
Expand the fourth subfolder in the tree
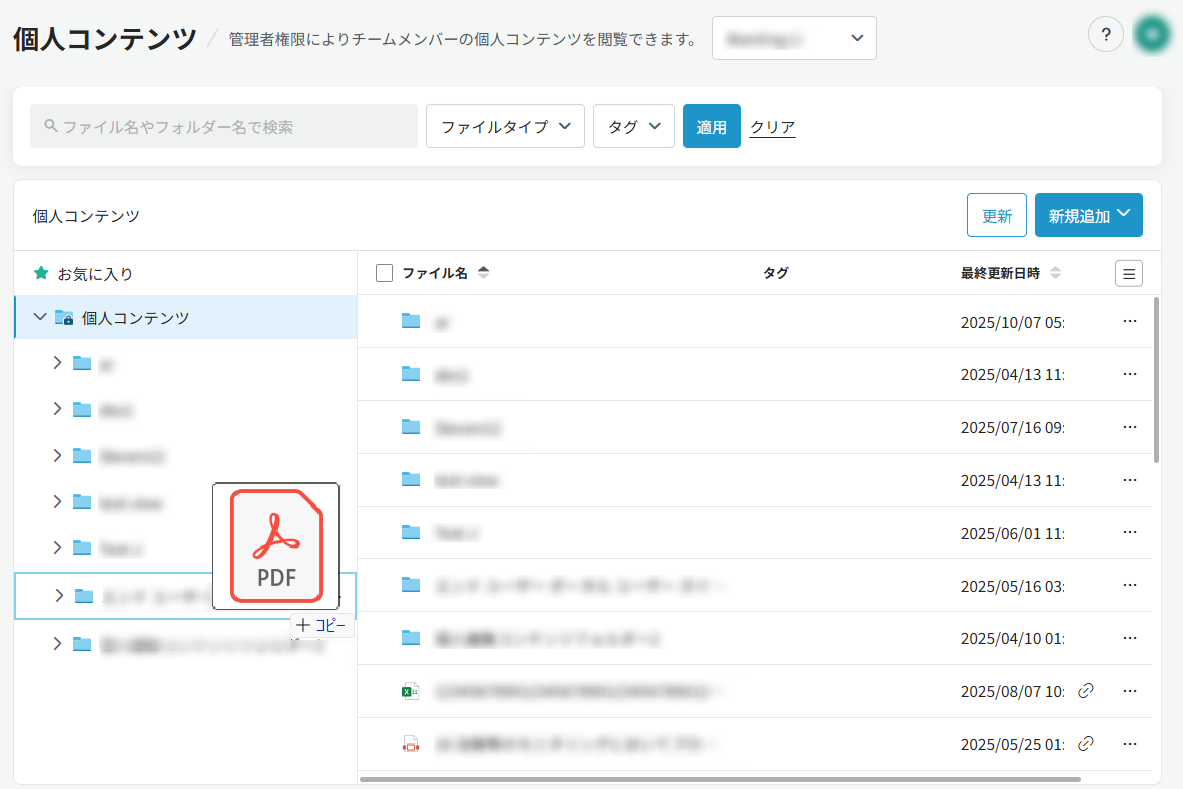(x=57, y=502)
